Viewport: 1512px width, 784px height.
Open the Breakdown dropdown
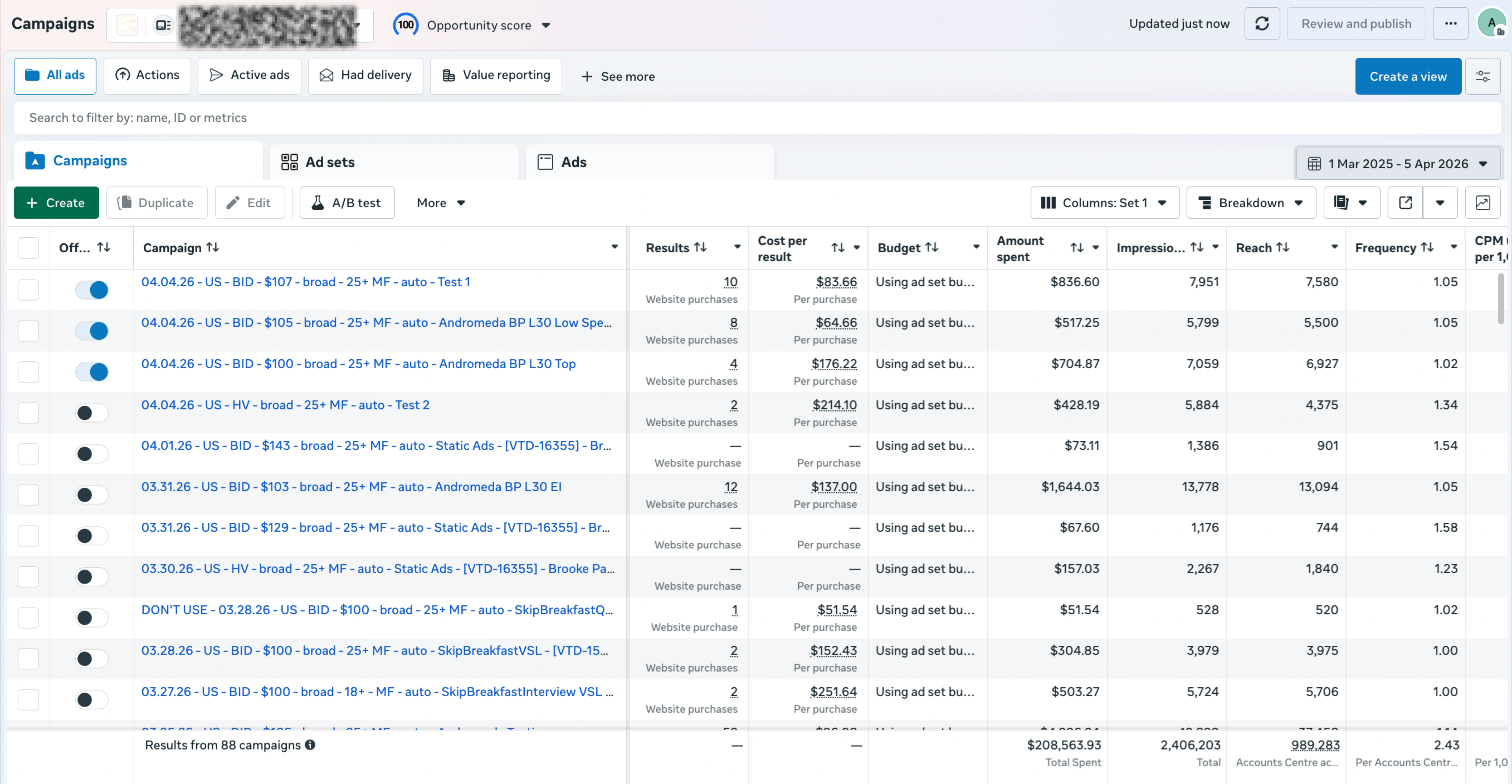[x=1251, y=203]
